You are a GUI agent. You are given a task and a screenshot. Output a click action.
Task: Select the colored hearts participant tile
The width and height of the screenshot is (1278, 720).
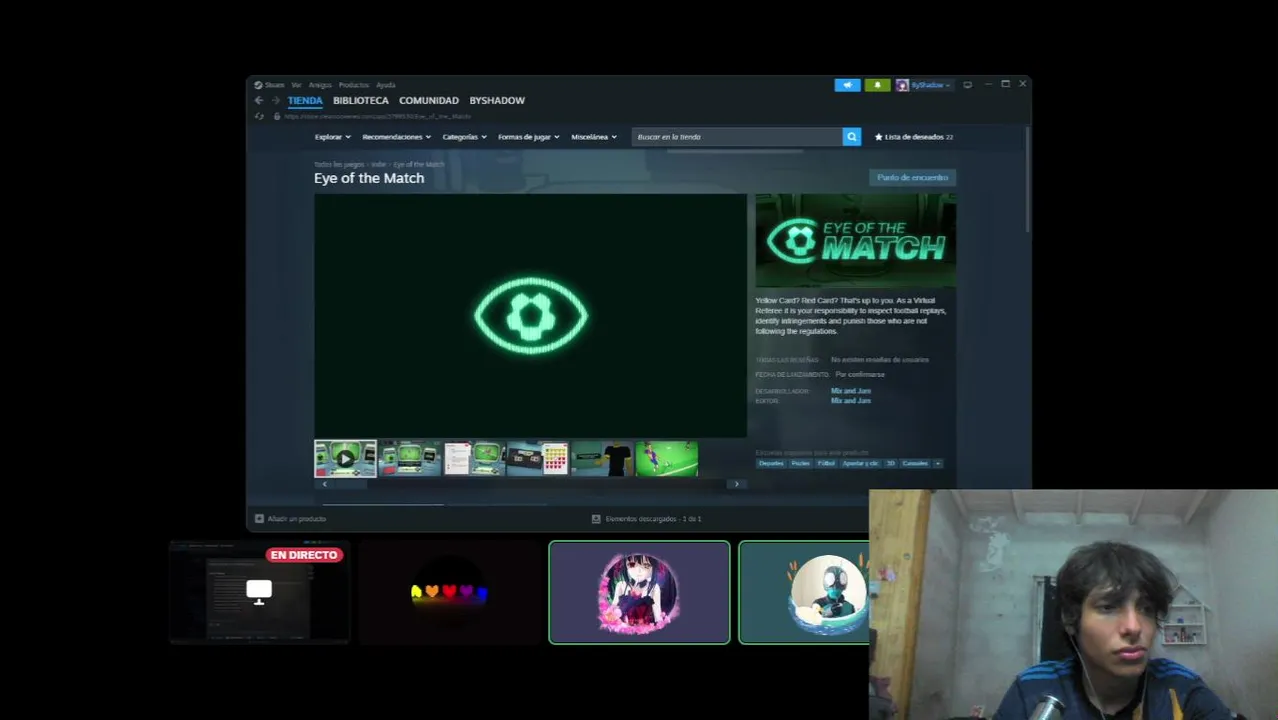(x=449, y=592)
